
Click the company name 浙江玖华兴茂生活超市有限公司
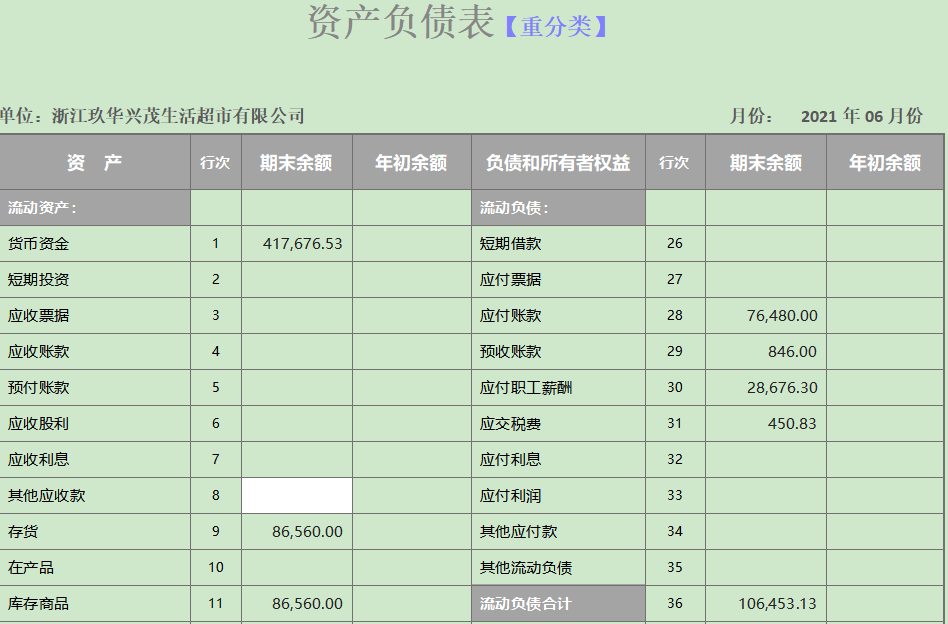coord(178,115)
